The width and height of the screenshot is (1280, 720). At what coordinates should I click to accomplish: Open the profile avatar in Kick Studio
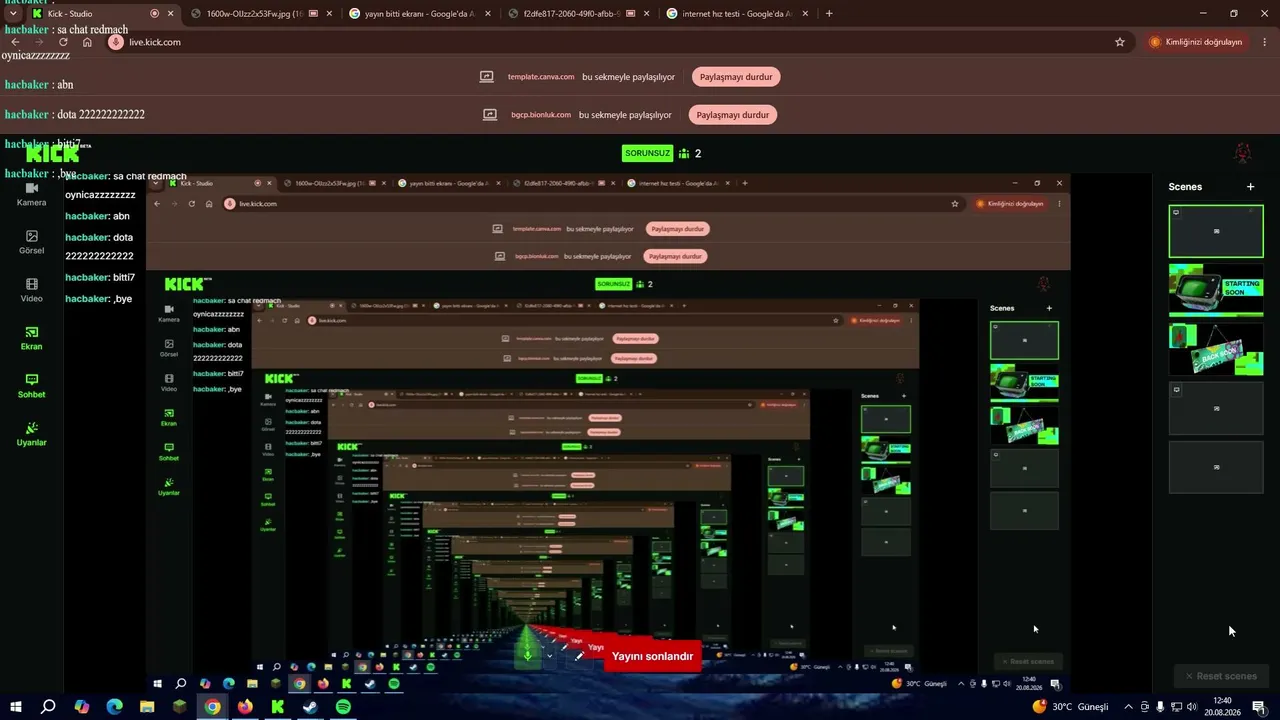pos(1242,153)
